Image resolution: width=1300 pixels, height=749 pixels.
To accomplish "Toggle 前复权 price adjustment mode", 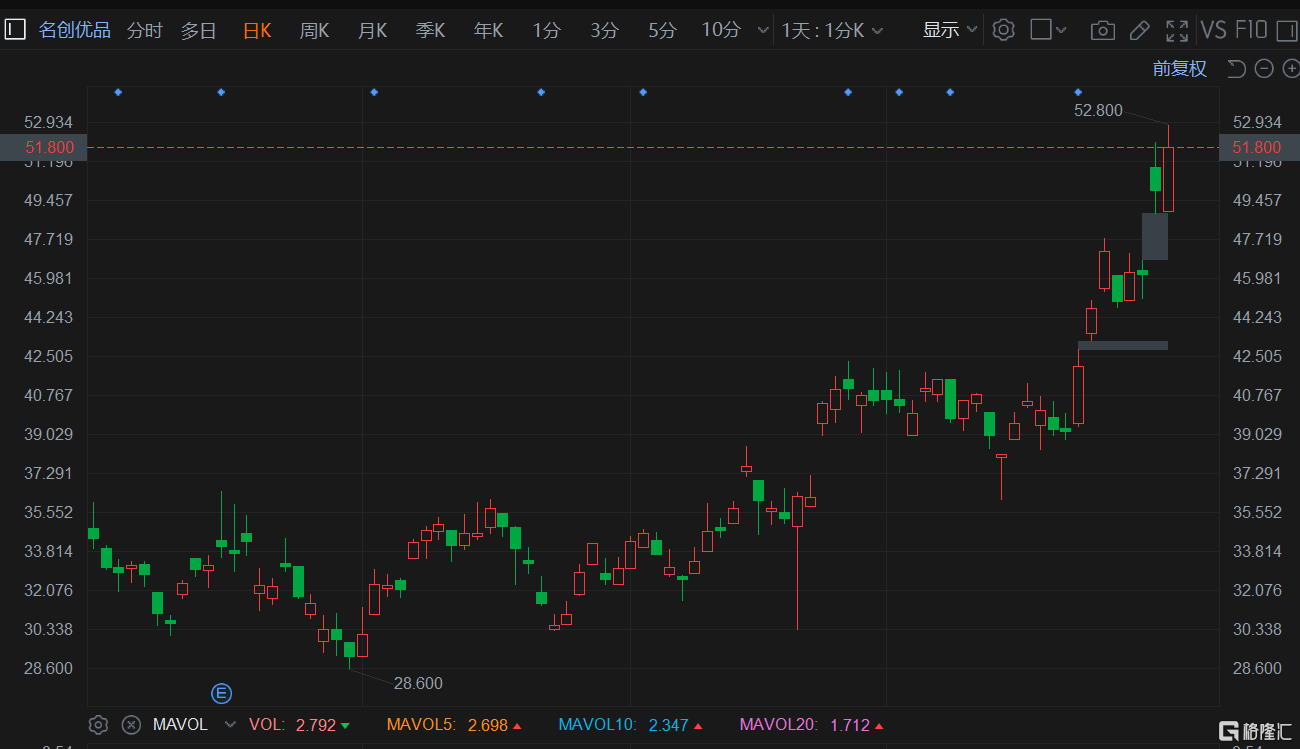I will [1179, 68].
